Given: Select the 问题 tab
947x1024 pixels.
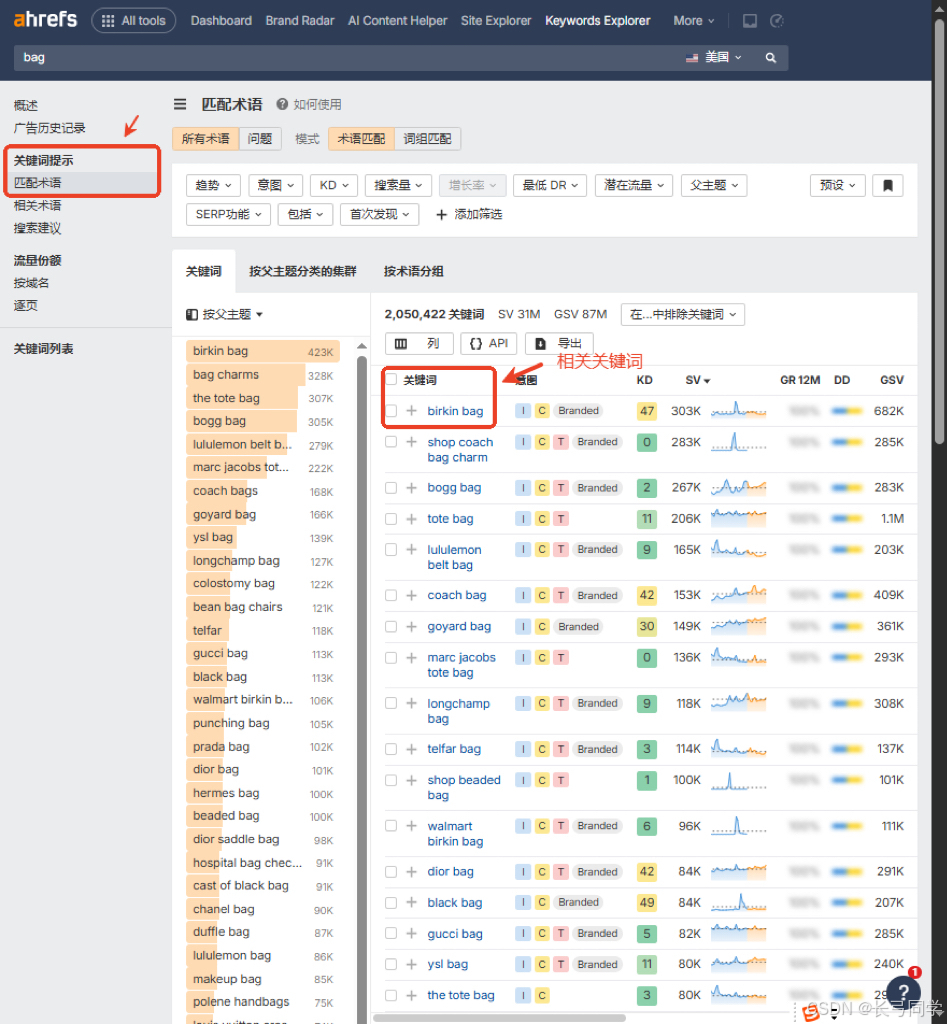Looking at the screenshot, I should pos(260,139).
